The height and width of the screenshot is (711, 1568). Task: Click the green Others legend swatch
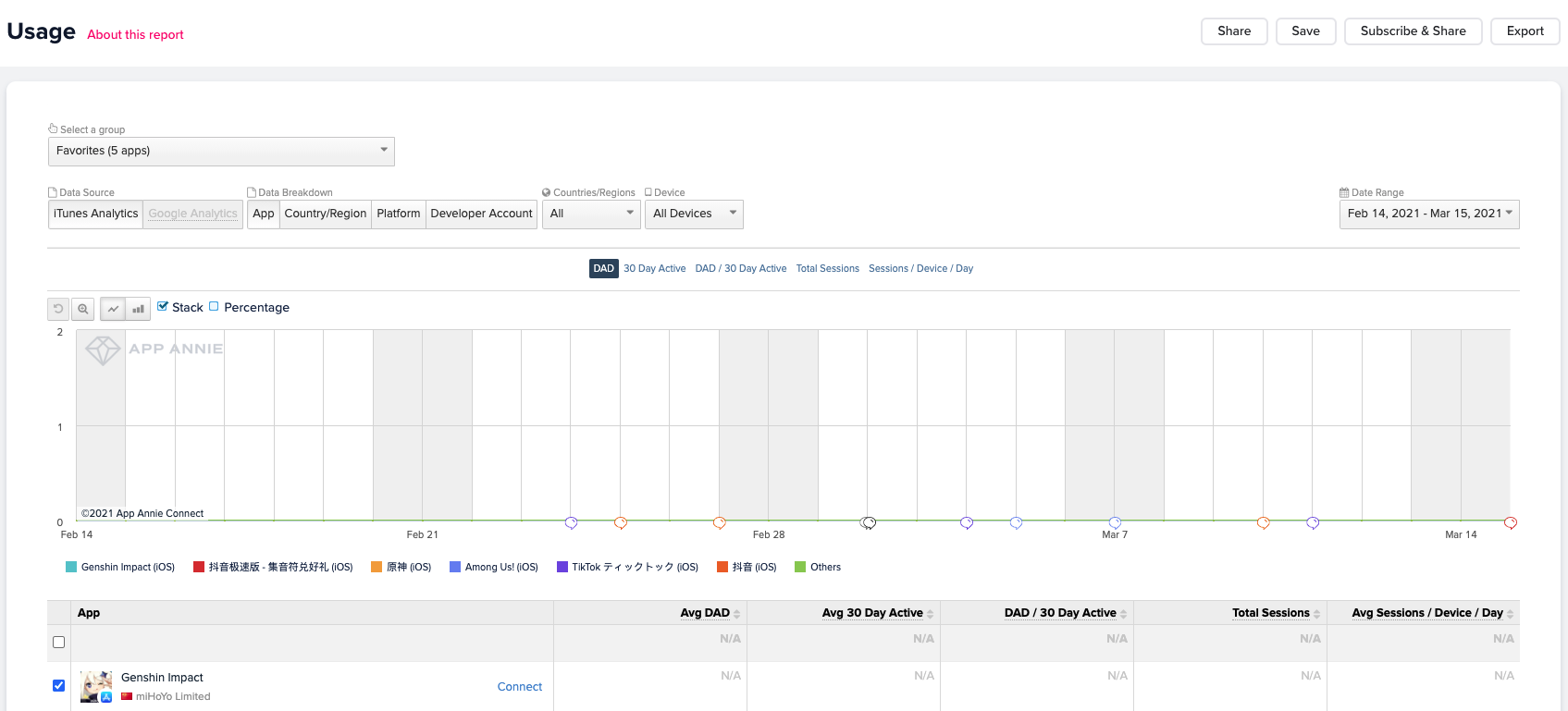point(800,568)
